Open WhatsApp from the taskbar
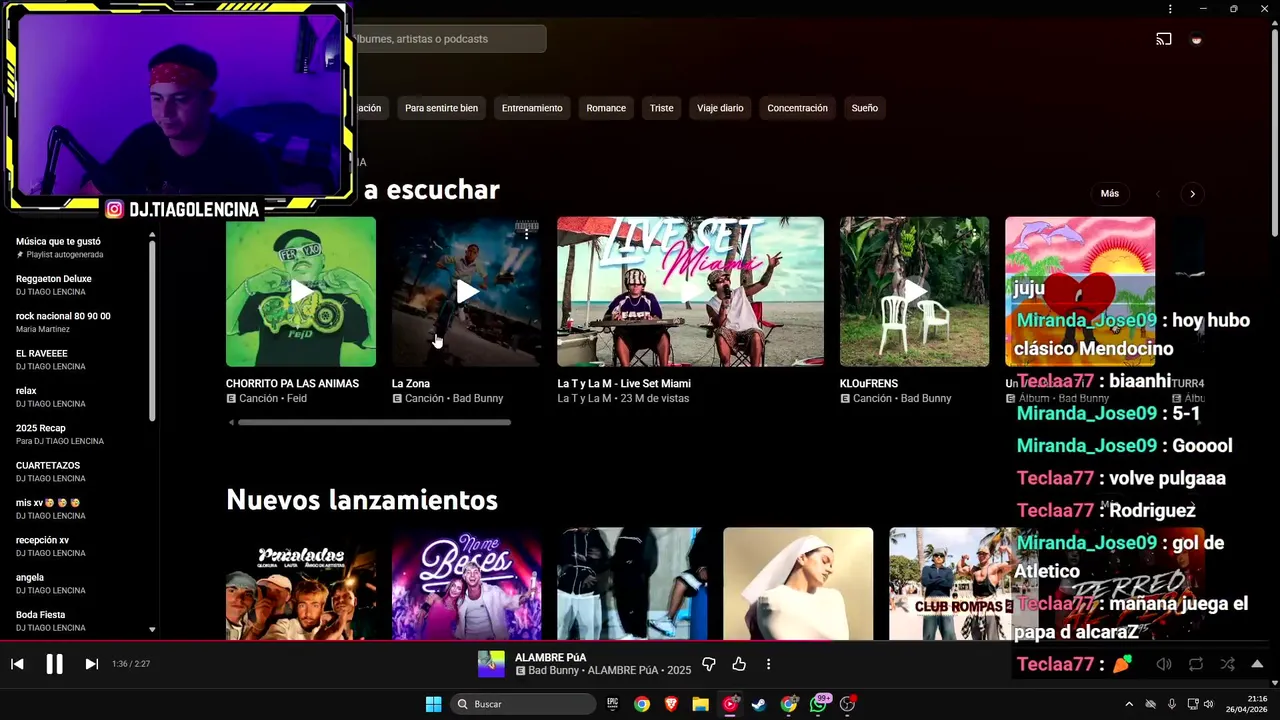This screenshot has height=720, width=1280. click(x=819, y=704)
